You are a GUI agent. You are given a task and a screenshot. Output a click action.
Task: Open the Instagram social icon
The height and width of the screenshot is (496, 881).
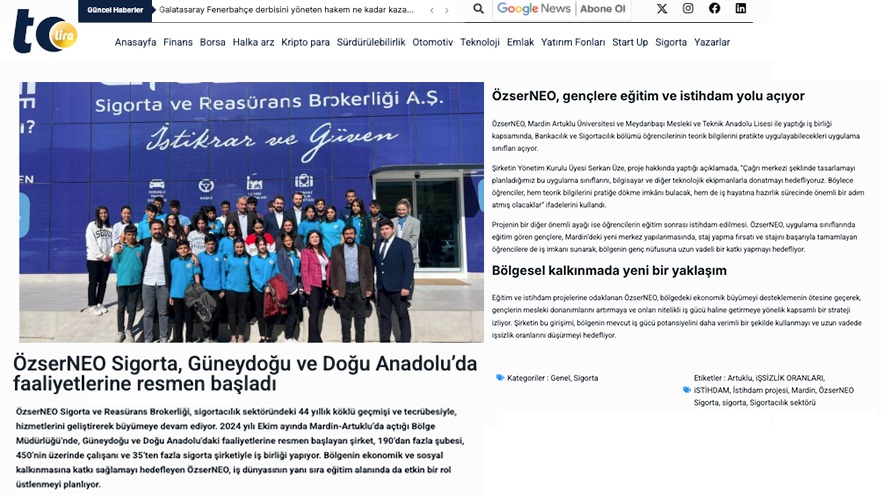pos(688,8)
